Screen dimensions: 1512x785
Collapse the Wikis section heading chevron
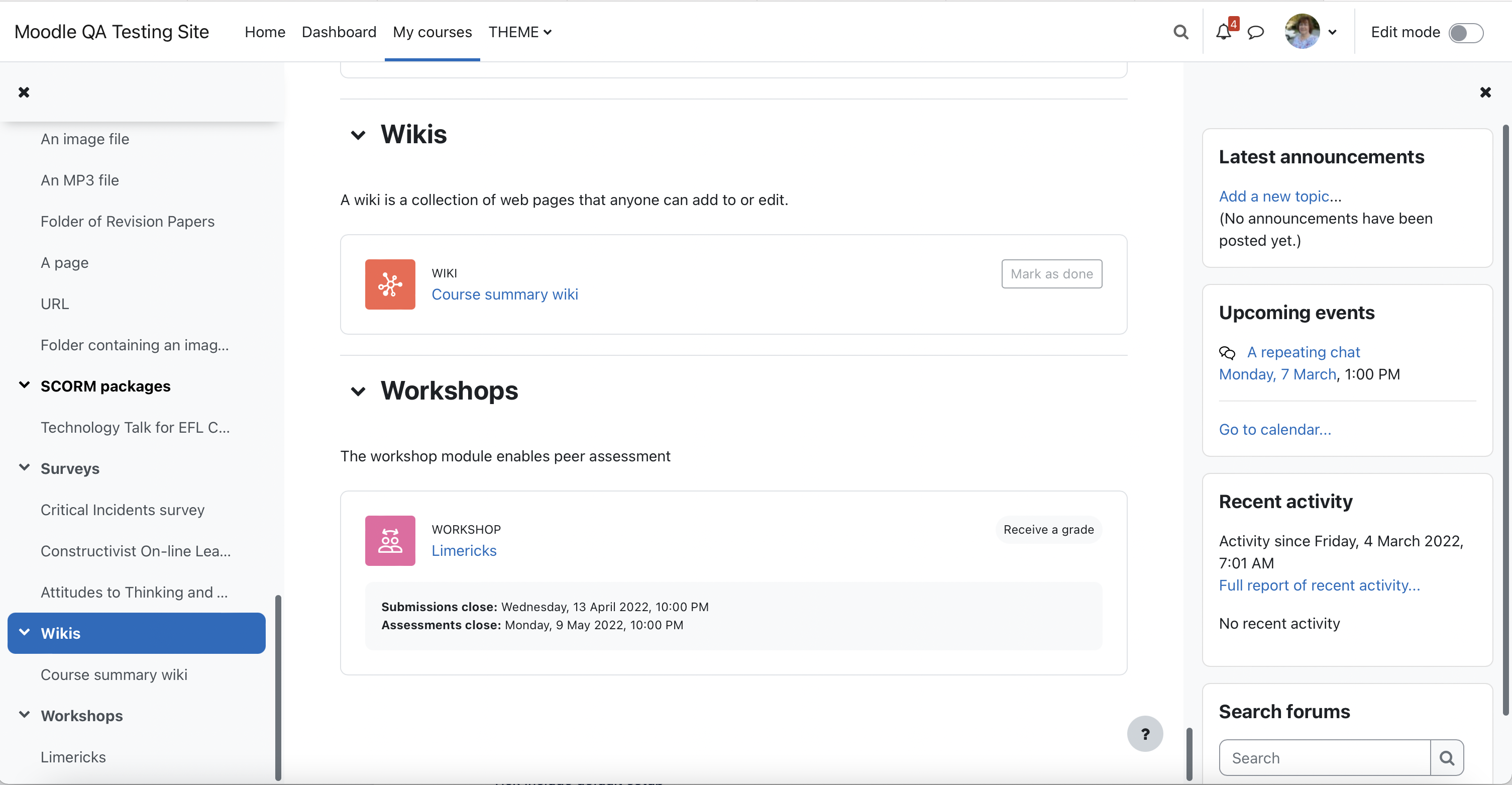[358, 136]
